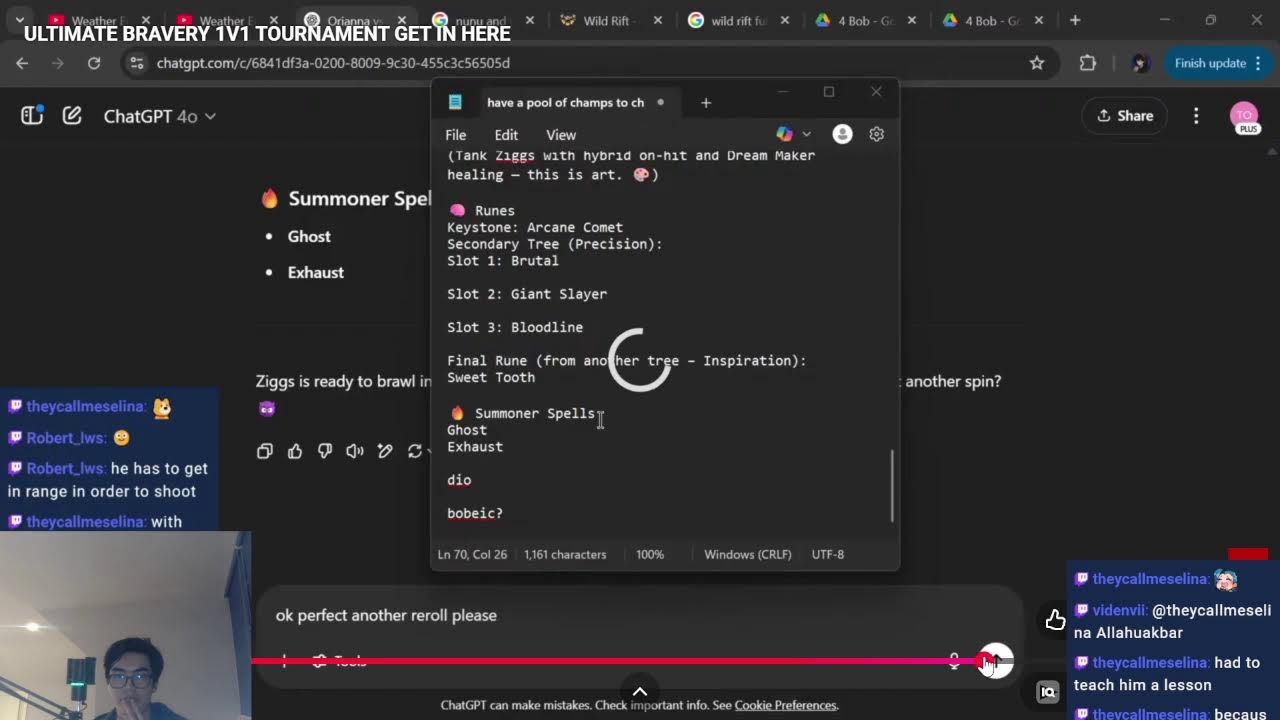The width and height of the screenshot is (1280, 720).
Task: Copy the ChatGPT response with copy icon
Action: [x=265, y=451]
